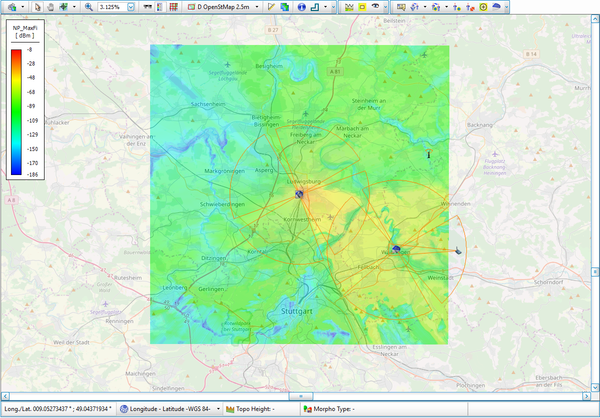The image size is (600, 418).
Task: Open dropdown arrow next to print/export icon
Action: (23, 7)
